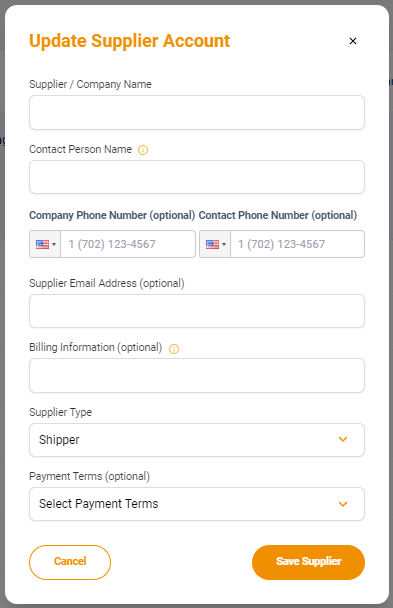This screenshot has height=608, width=393.
Task: Cancel the supplier update
Action: (x=70, y=562)
